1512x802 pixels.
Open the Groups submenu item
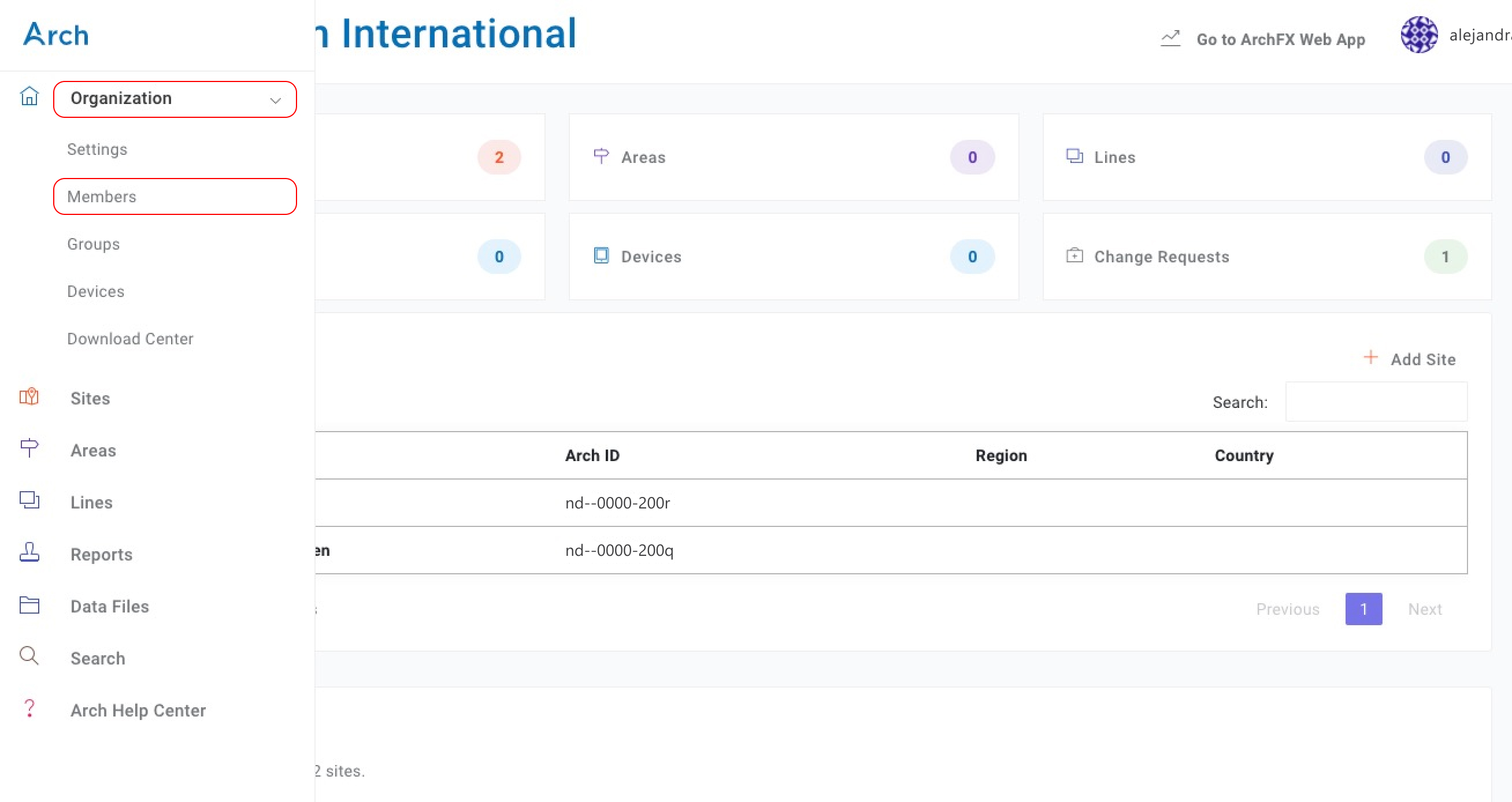(x=93, y=244)
